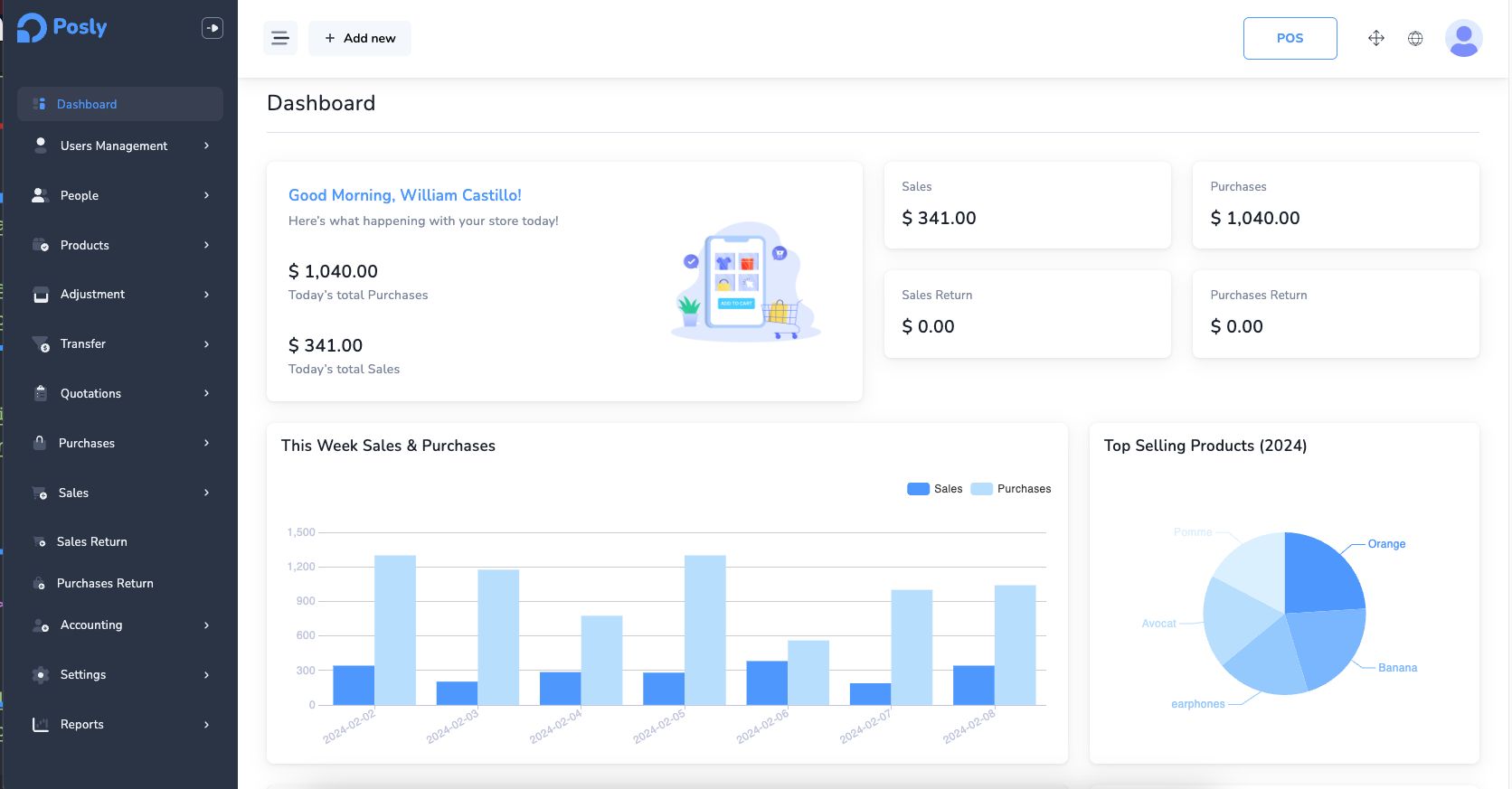Screen dimensions: 1512x789
Task: Click the Posly logo icon
Action: point(32,28)
